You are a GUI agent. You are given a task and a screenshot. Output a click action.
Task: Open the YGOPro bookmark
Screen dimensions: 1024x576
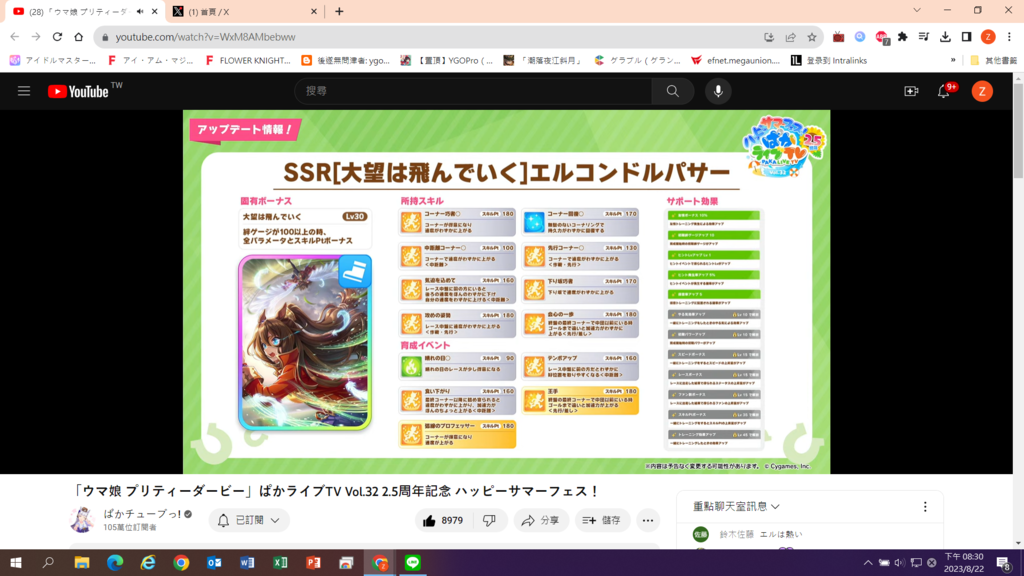coord(447,61)
